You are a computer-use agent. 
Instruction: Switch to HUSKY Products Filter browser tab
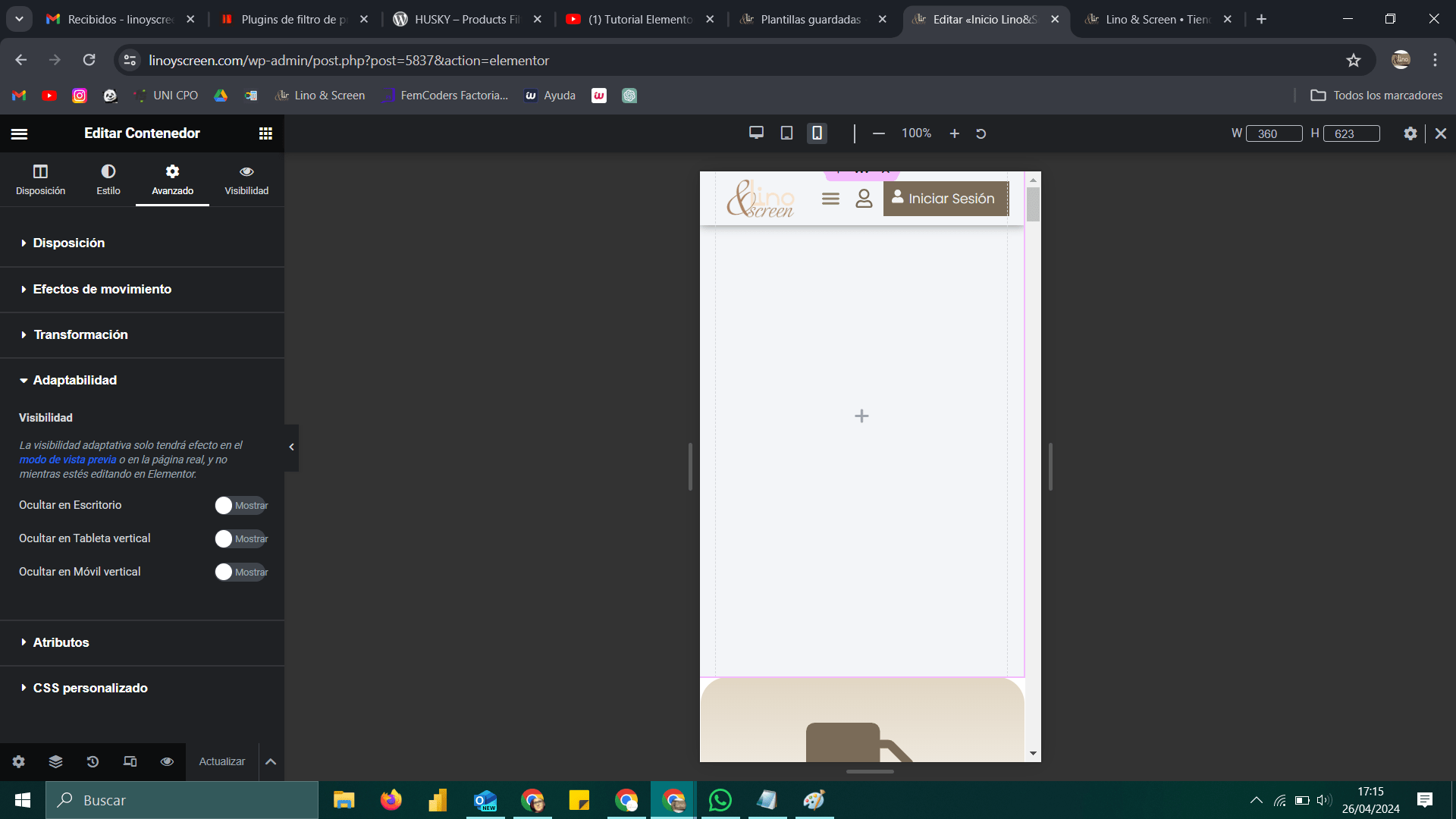coord(466,19)
